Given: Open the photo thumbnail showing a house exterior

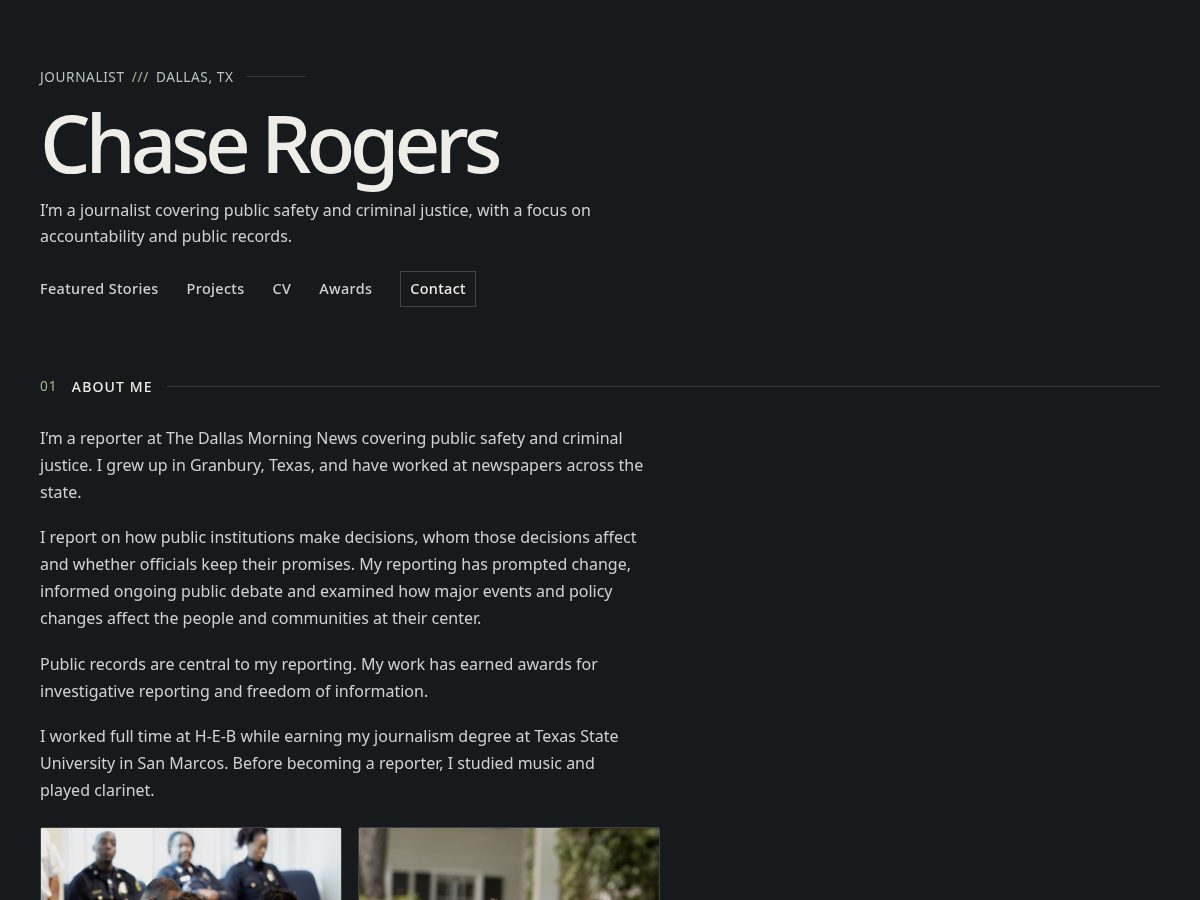Looking at the screenshot, I should pyautogui.click(x=509, y=864).
